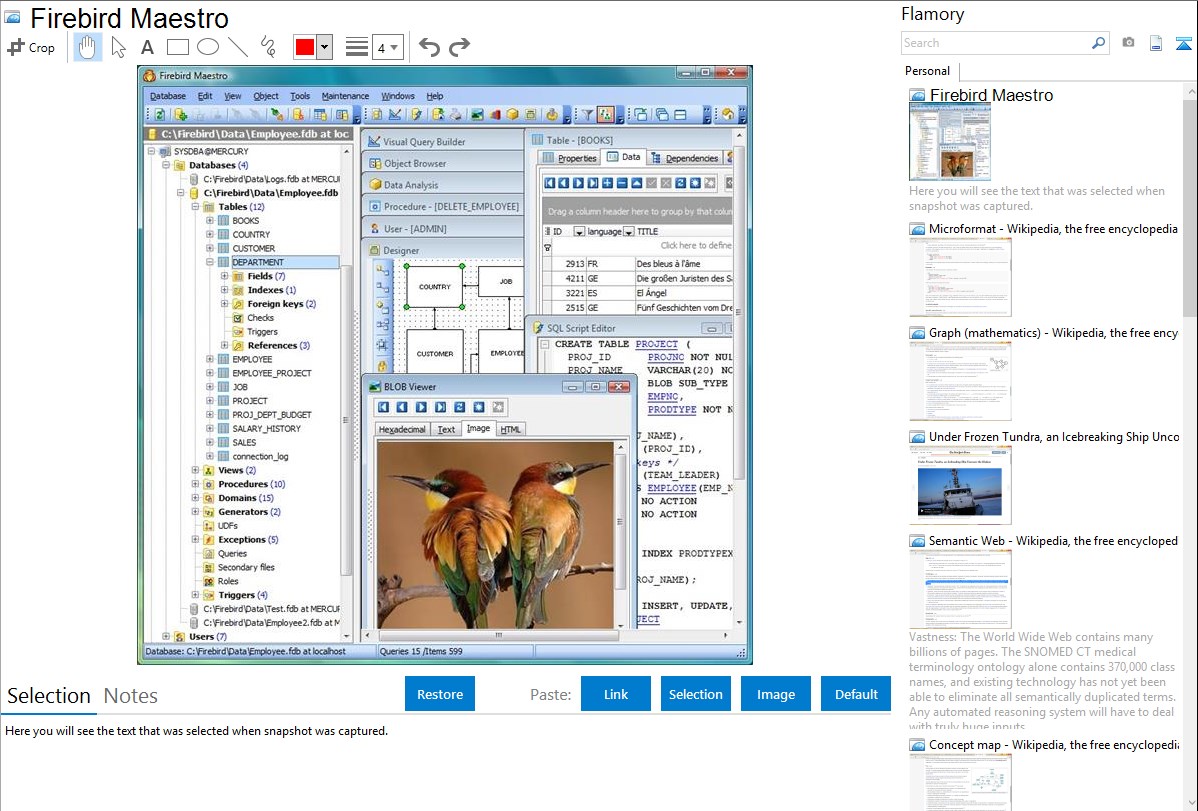
Task: Click the Paste Default button
Action: pyautogui.click(x=856, y=694)
